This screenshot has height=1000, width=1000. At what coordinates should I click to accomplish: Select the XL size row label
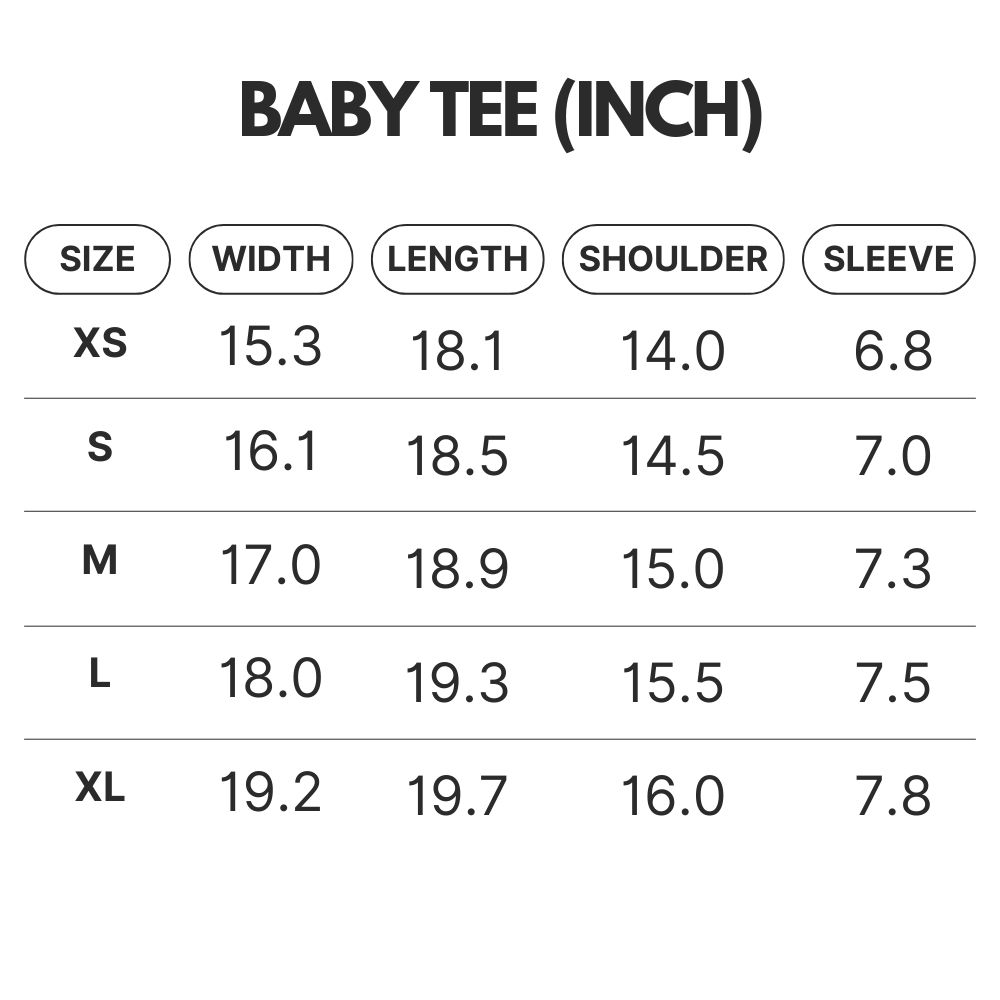pos(100,786)
